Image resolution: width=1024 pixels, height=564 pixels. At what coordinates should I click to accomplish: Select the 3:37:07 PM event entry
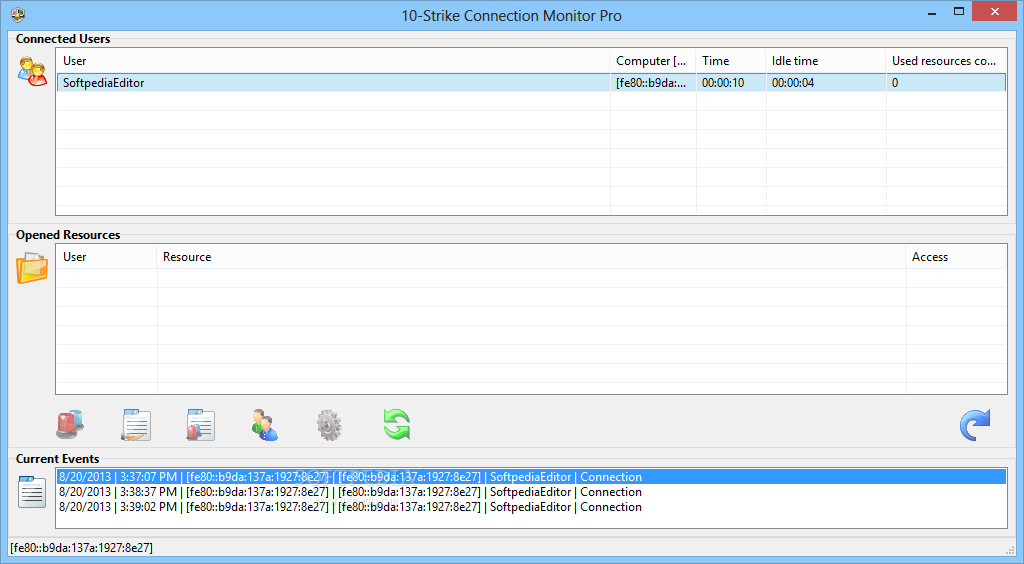[531, 477]
